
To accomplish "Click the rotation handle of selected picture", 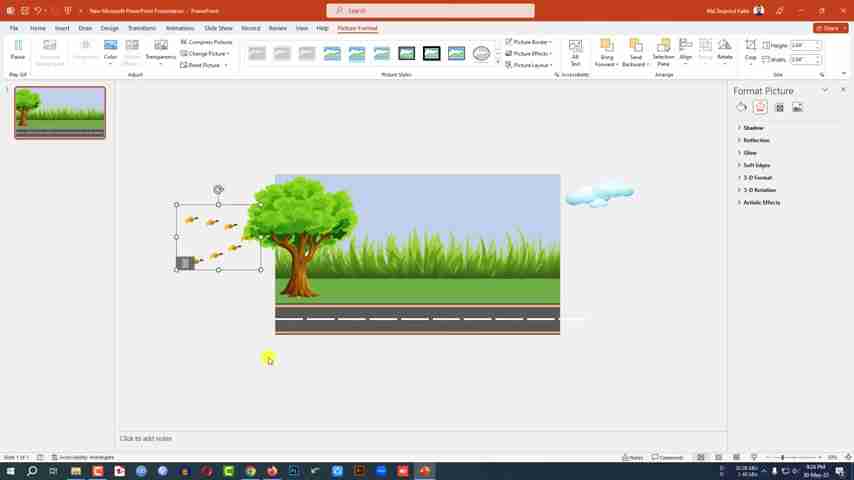I will click(218, 189).
